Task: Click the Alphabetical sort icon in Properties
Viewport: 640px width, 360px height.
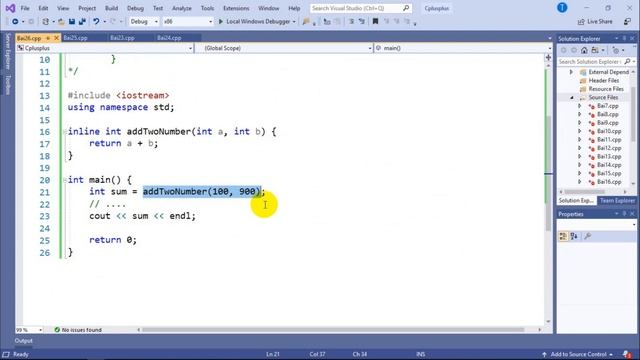Action: pos(574,236)
